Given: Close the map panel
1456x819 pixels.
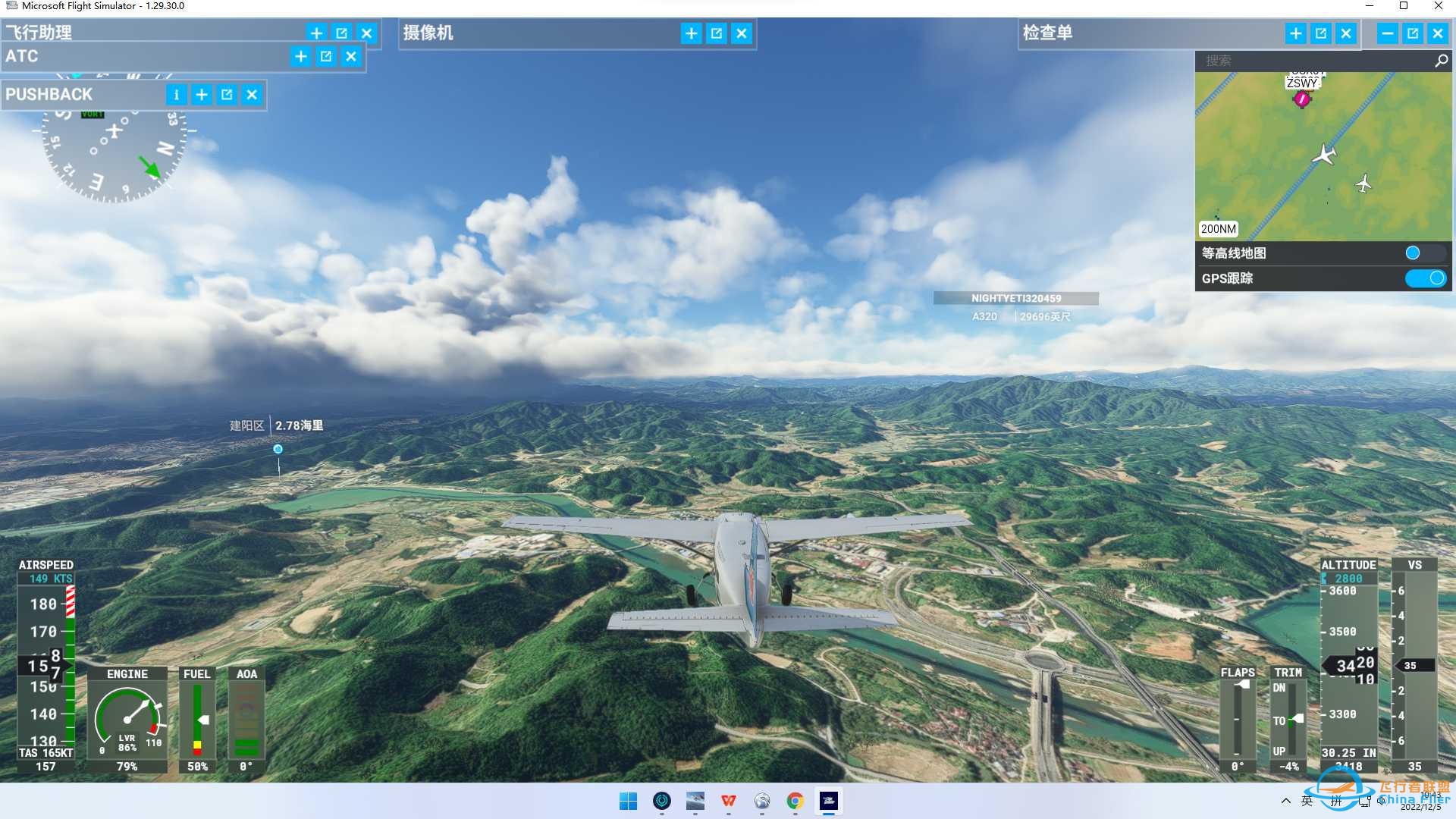Looking at the screenshot, I should (1438, 33).
